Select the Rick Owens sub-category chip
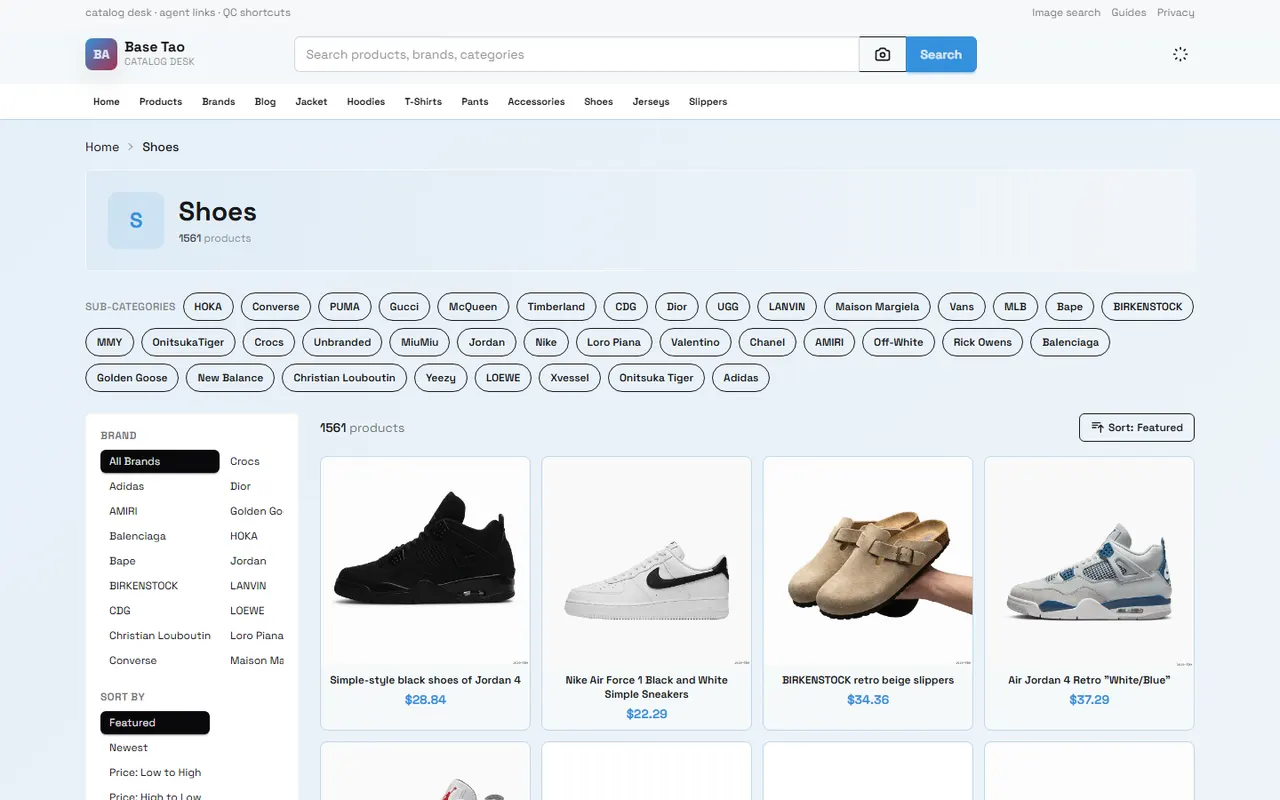Screen dimensions: 1280x800 pyautogui.click(x=983, y=342)
